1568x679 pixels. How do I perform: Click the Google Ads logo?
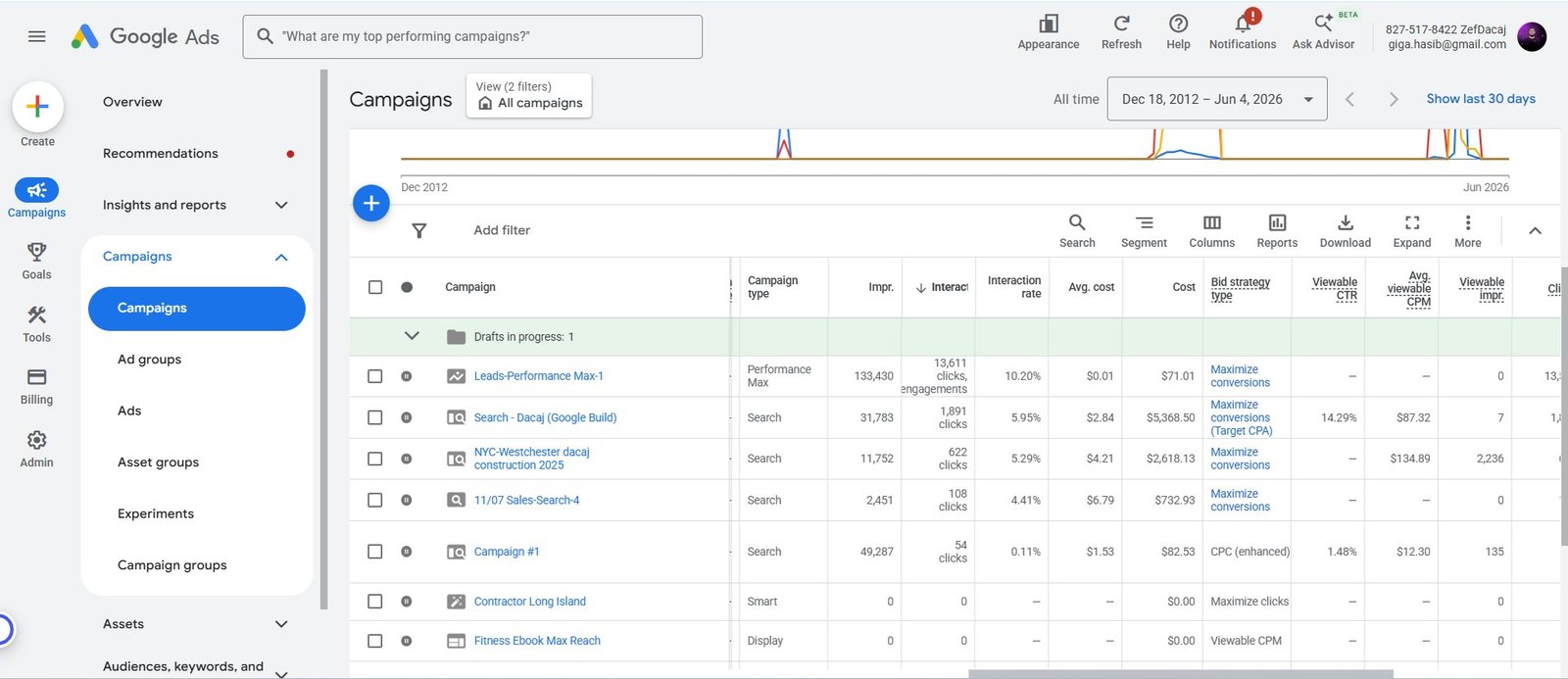point(145,36)
